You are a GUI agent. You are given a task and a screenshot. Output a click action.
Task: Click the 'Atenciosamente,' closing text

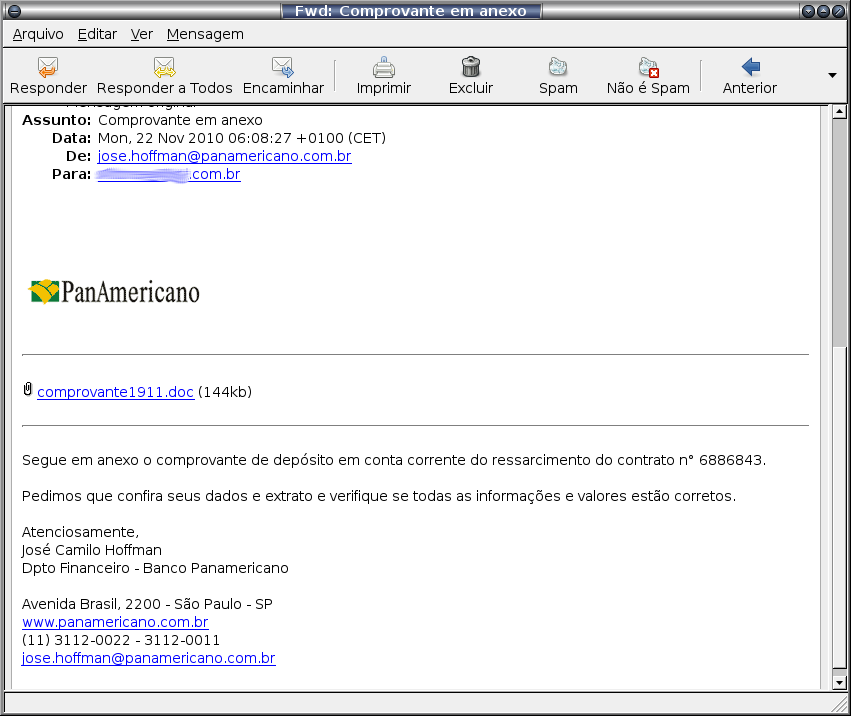tap(80, 532)
